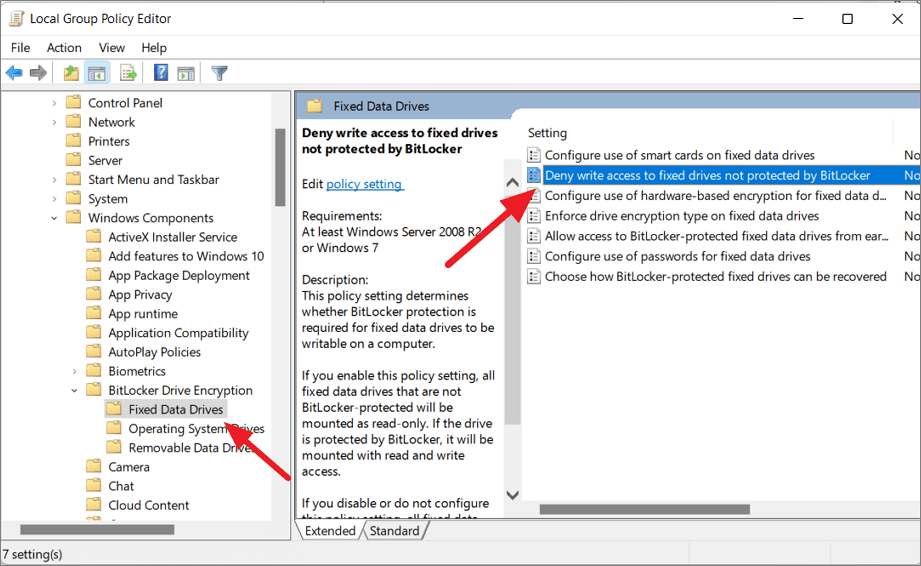921x566 pixels.
Task: Open the Help menu
Action: point(154,48)
